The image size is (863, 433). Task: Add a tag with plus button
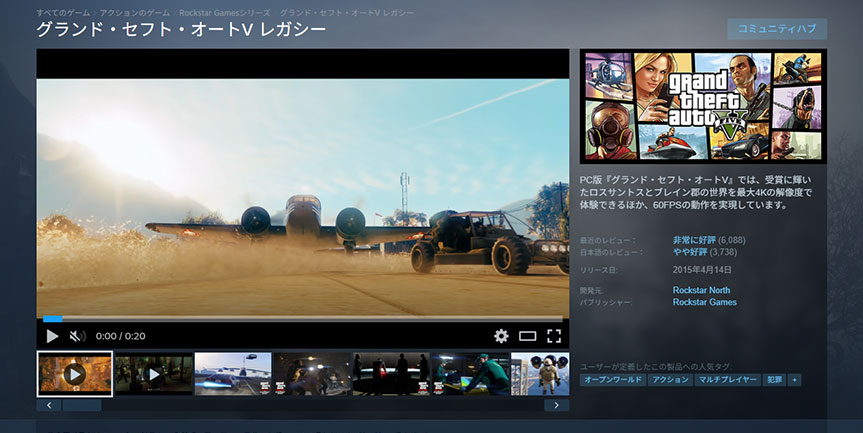(794, 380)
